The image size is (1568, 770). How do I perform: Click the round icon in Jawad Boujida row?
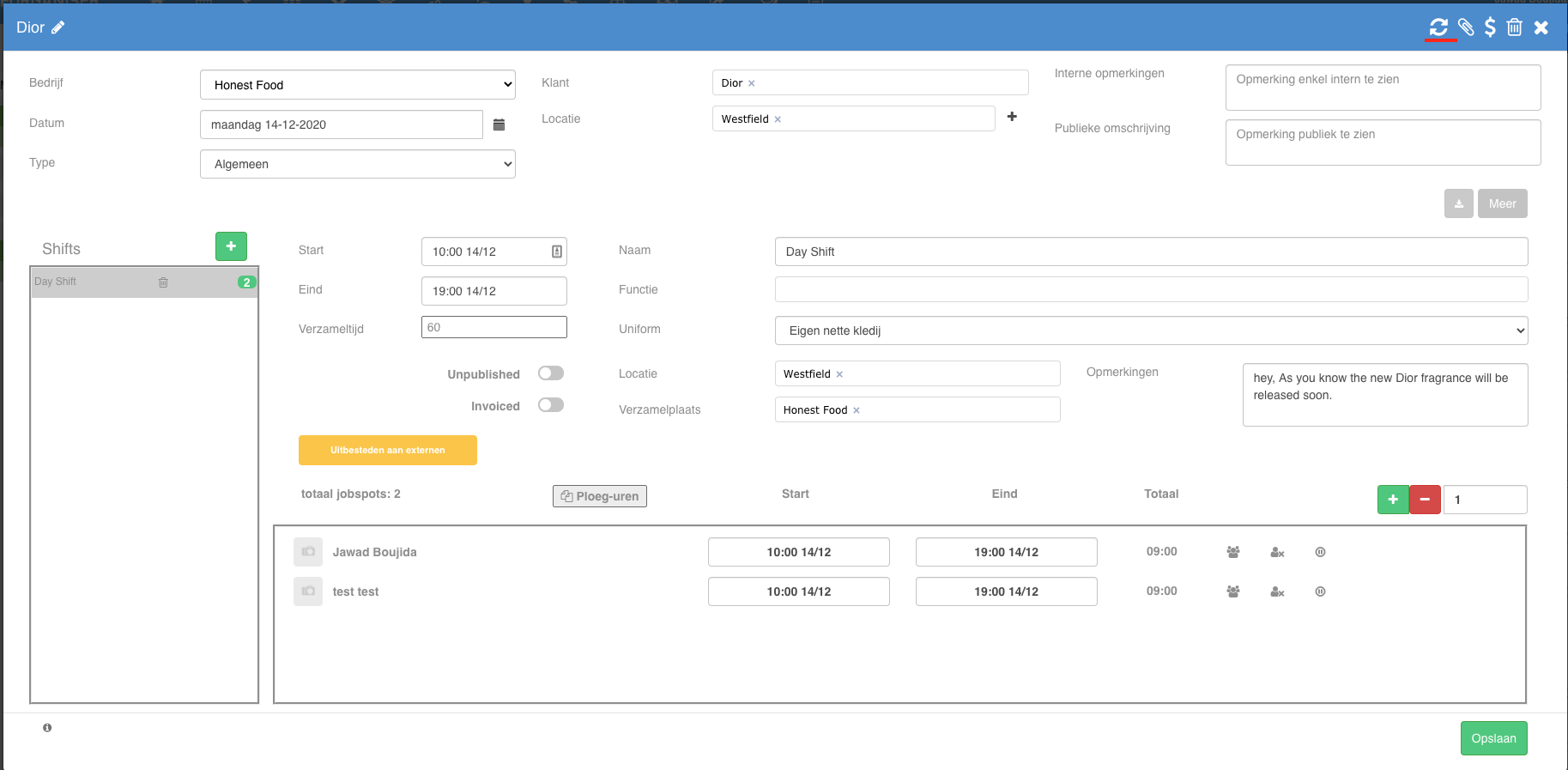point(1320,552)
